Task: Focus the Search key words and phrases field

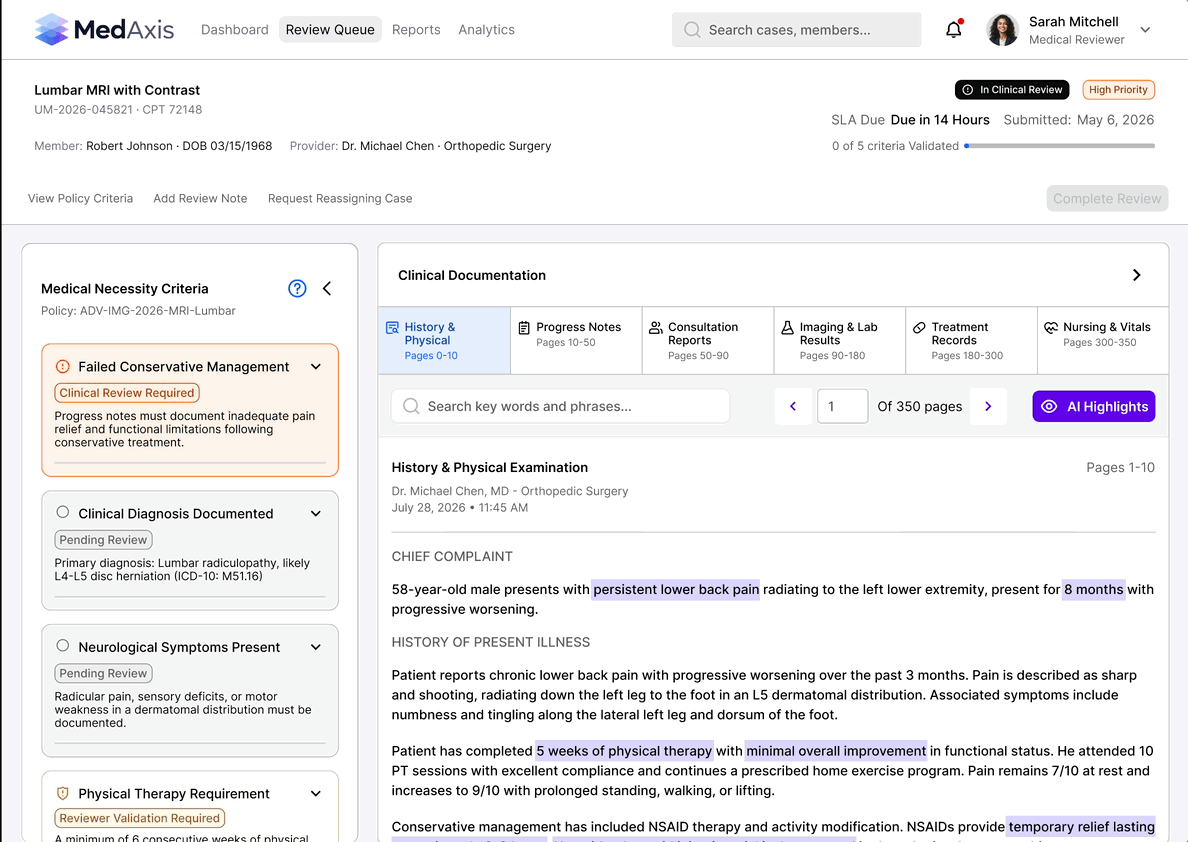Action: pos(561,406)
